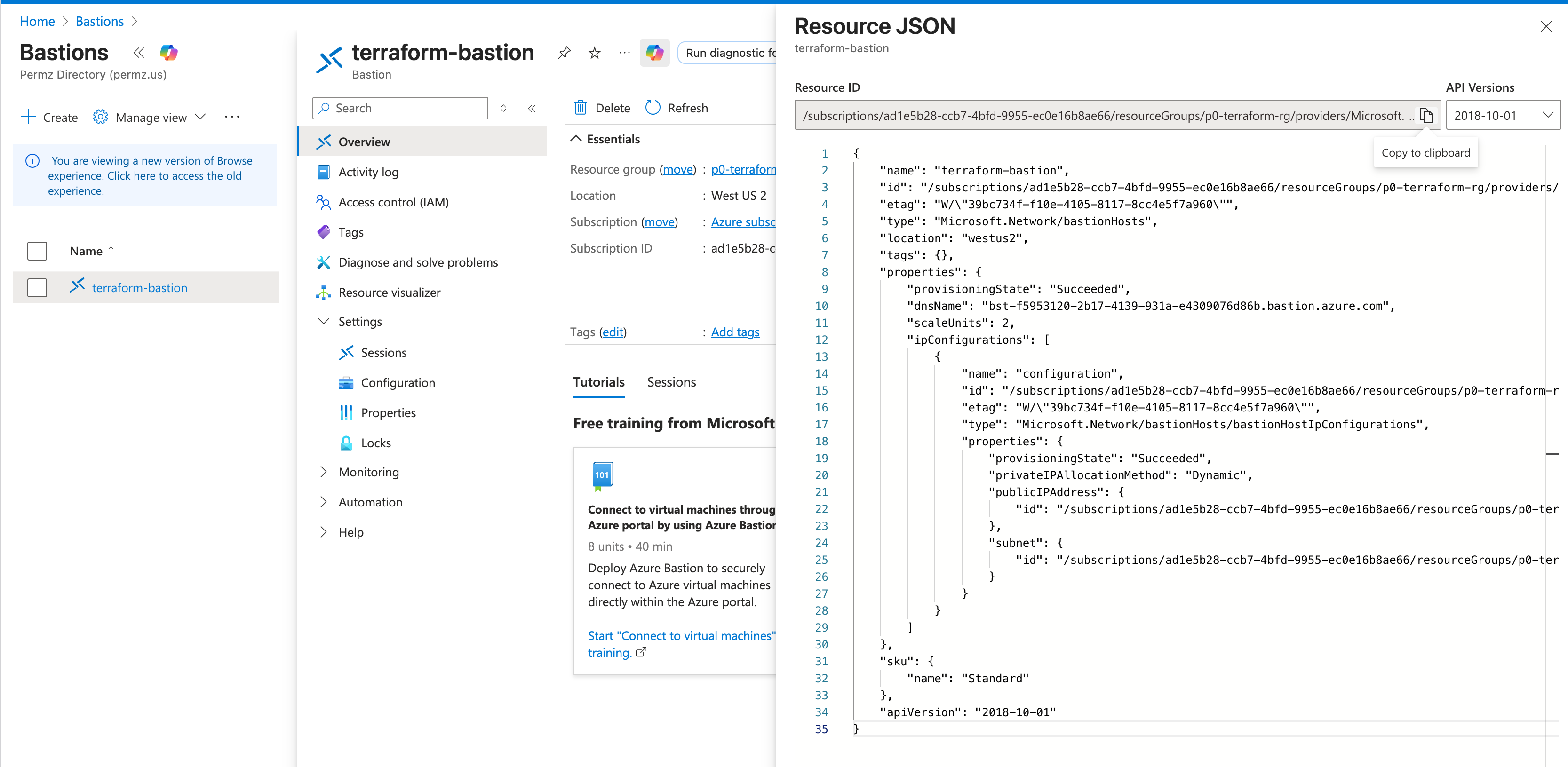
Task: Click the Add tags link
Action: pos(735,332)
